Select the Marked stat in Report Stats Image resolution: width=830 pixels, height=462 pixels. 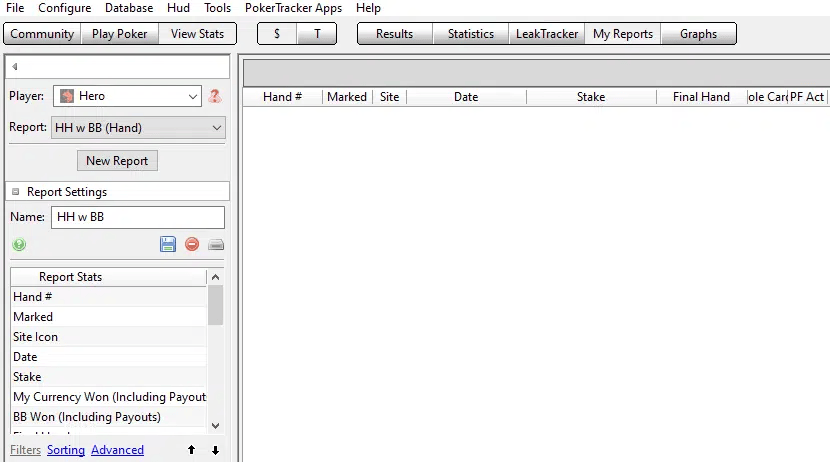coord(109,317)
